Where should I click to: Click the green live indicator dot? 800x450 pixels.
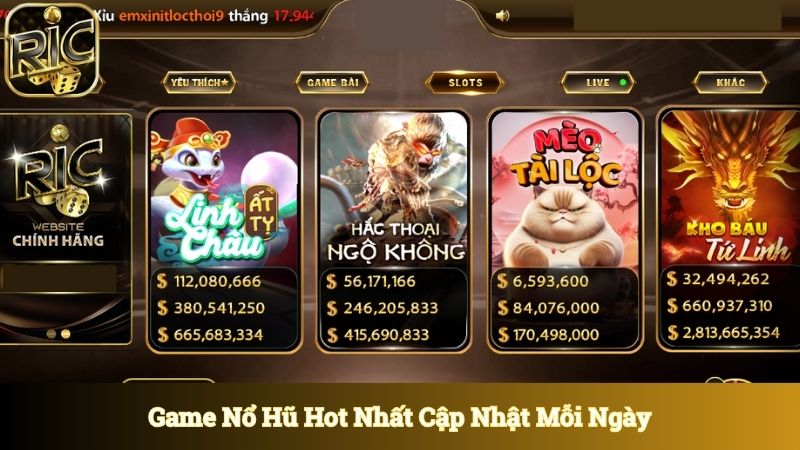click(x=622, y=82)
